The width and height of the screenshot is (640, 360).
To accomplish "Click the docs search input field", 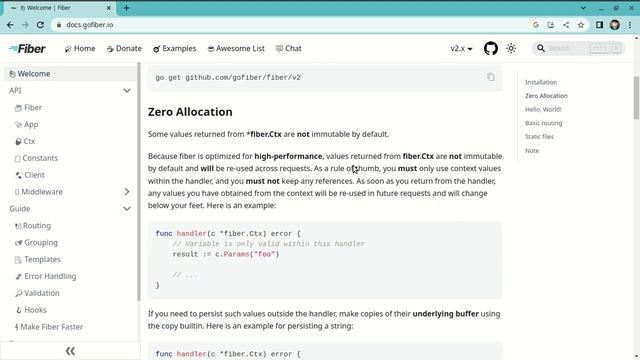I will coord(578,49).
